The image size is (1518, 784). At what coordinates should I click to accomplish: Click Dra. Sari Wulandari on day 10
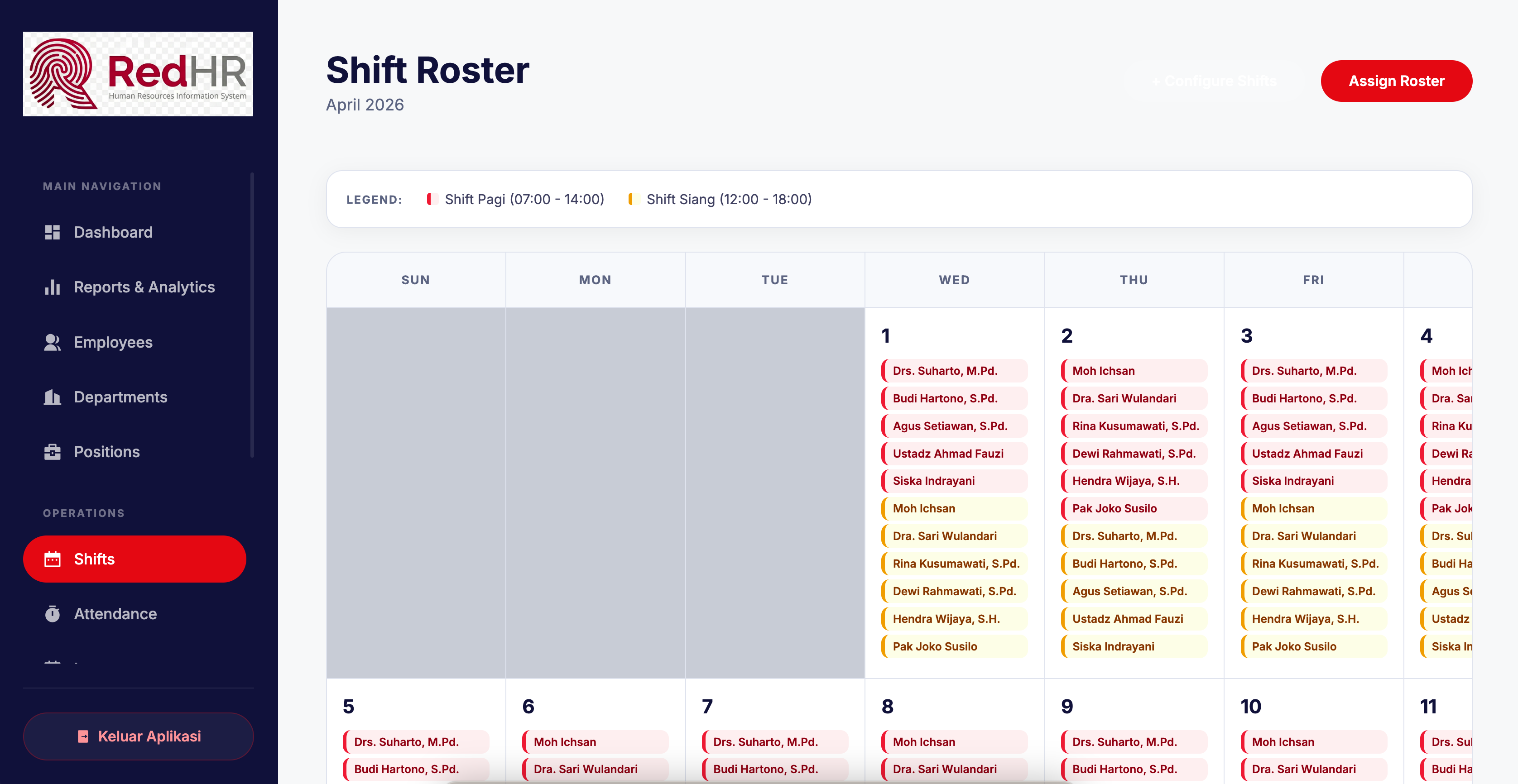pyautogui.click(x=1313, y=769)
